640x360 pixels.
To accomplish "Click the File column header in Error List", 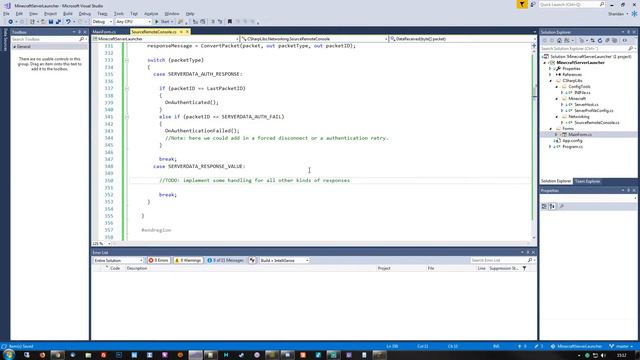I will [x=431, y=269].
